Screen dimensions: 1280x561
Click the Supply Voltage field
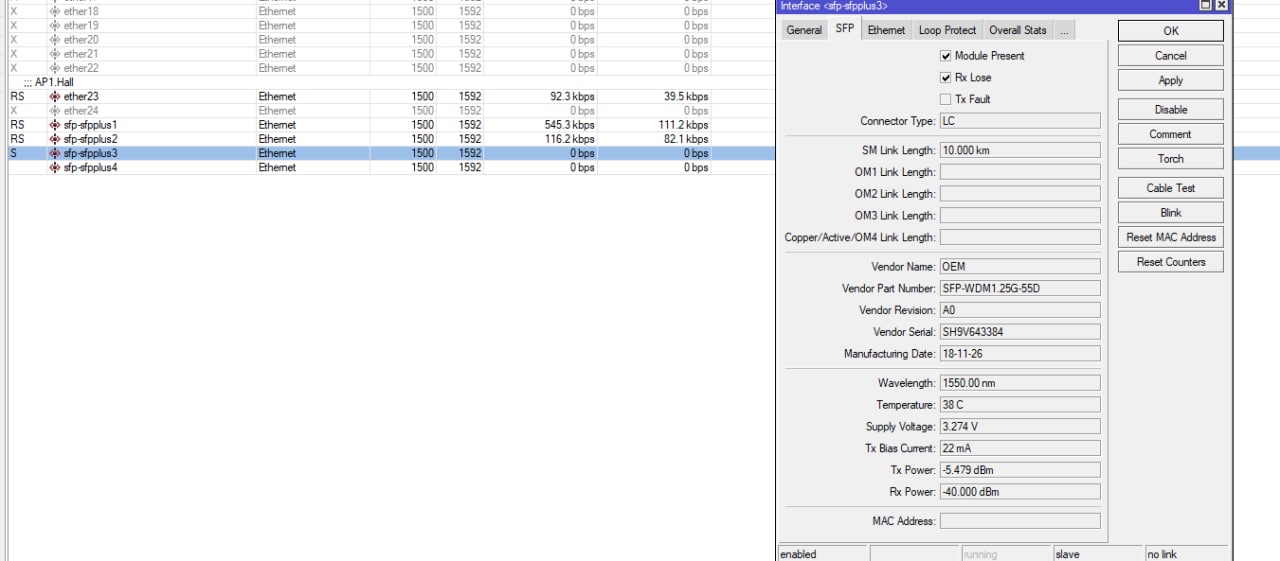1020,427
